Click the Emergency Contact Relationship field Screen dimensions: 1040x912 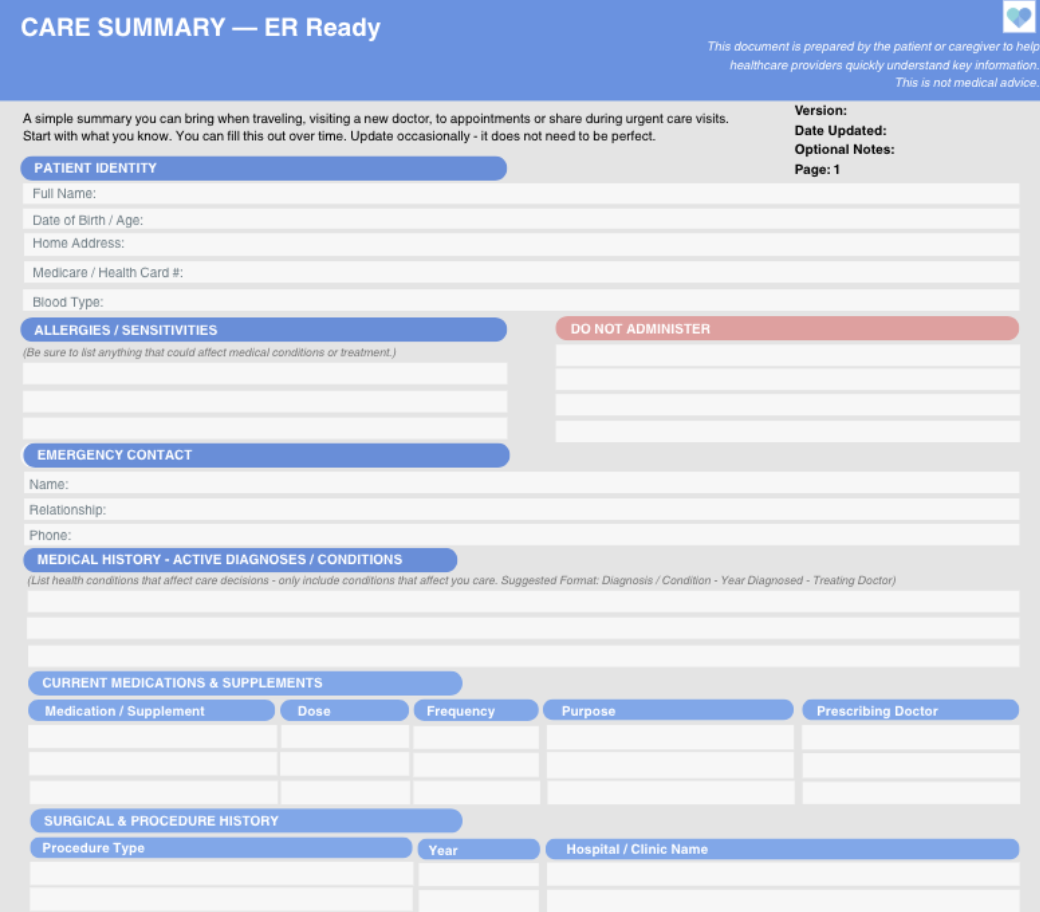[x=521, y=509]
